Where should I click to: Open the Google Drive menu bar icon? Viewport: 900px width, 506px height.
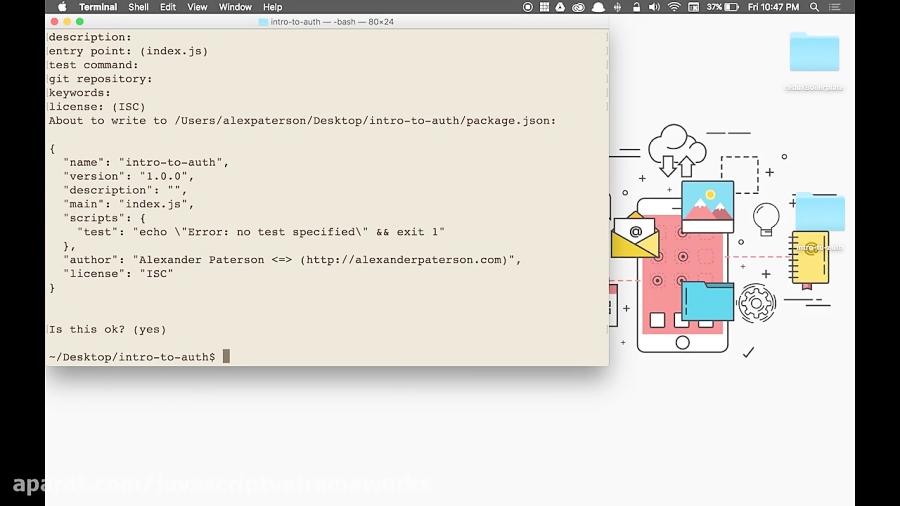pyautogui.click(x=560, y=7)
